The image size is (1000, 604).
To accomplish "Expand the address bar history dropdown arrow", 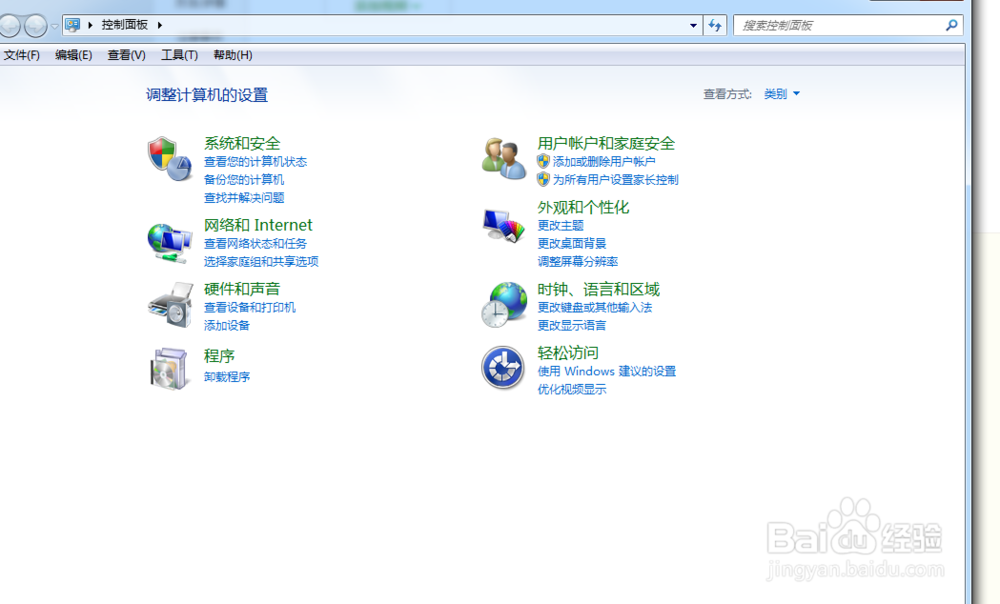I will (693, 26).
